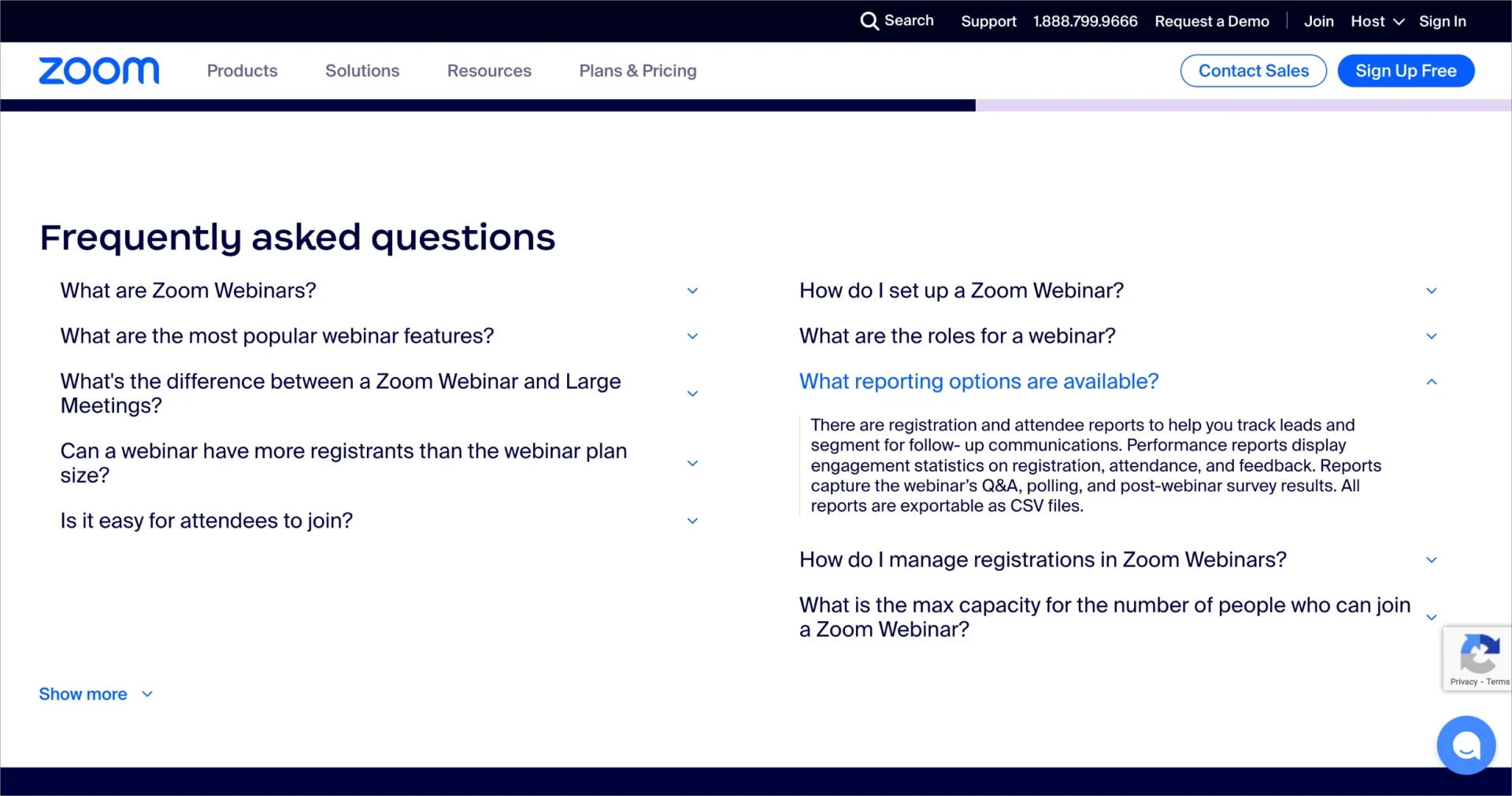The width and height of the screenshot is (1512, 796).
Task: Open the chat support bubble
Action: [x=1466, y=745]
